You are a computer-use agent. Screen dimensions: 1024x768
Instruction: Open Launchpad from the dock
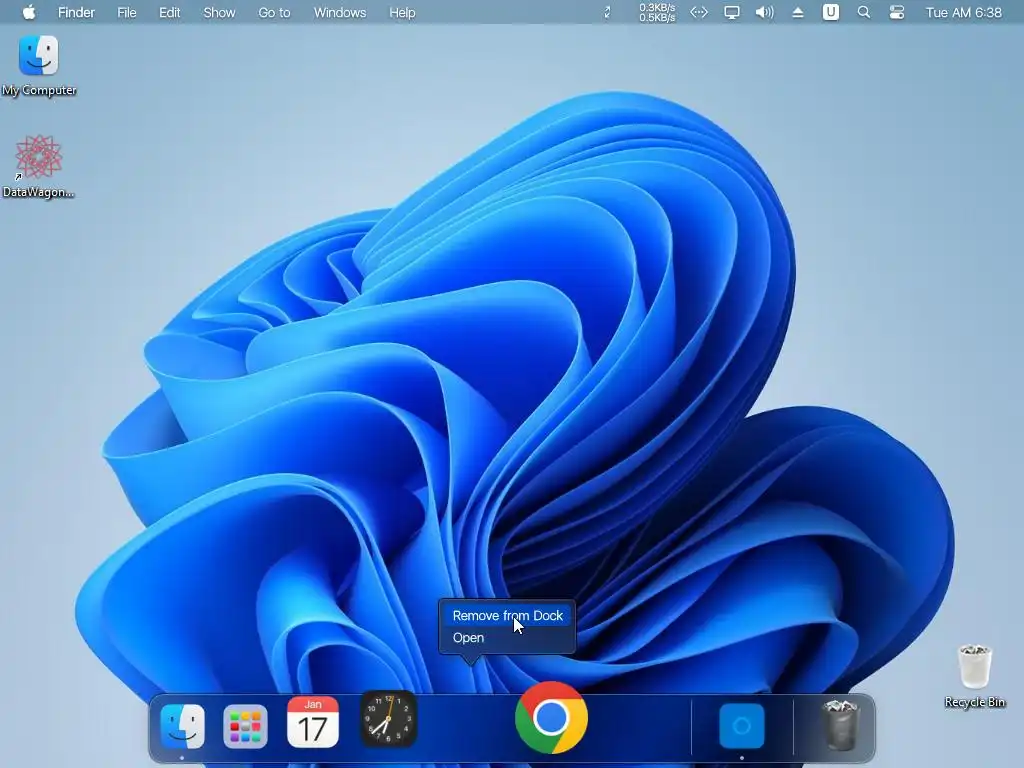245,726
